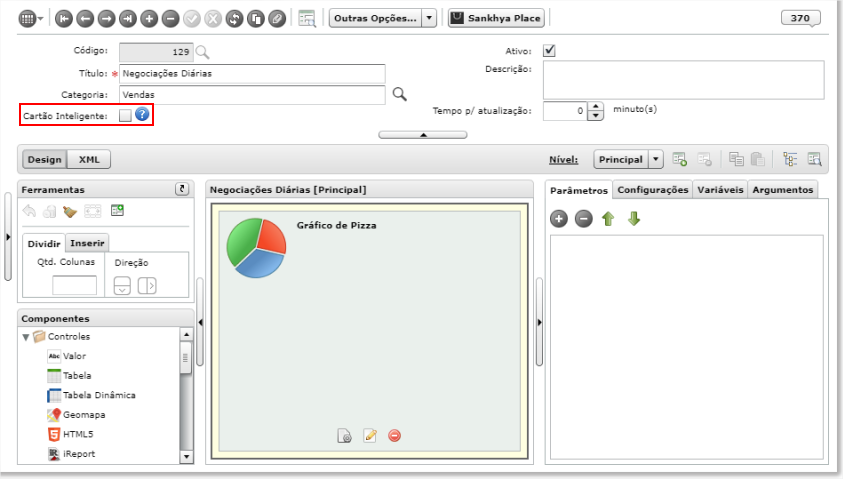Toggle the Ativo checkbox
Image resolution: width=843 pixels, height=479 pixels.
[549, 51]
